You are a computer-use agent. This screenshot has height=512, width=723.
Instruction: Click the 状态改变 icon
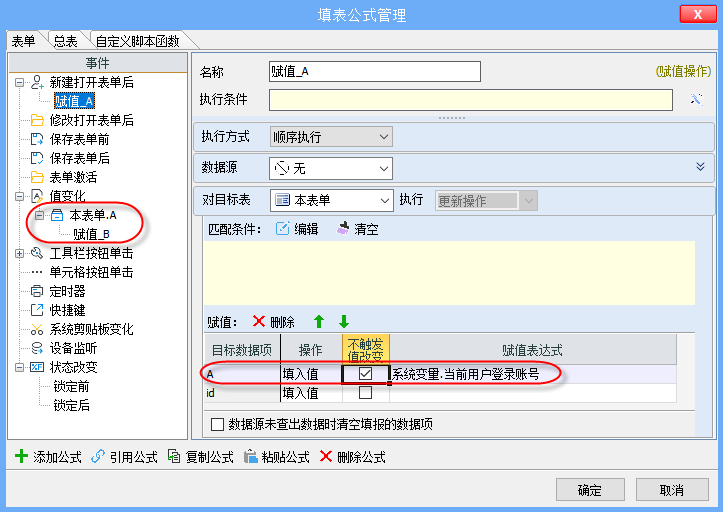[37, 367]
